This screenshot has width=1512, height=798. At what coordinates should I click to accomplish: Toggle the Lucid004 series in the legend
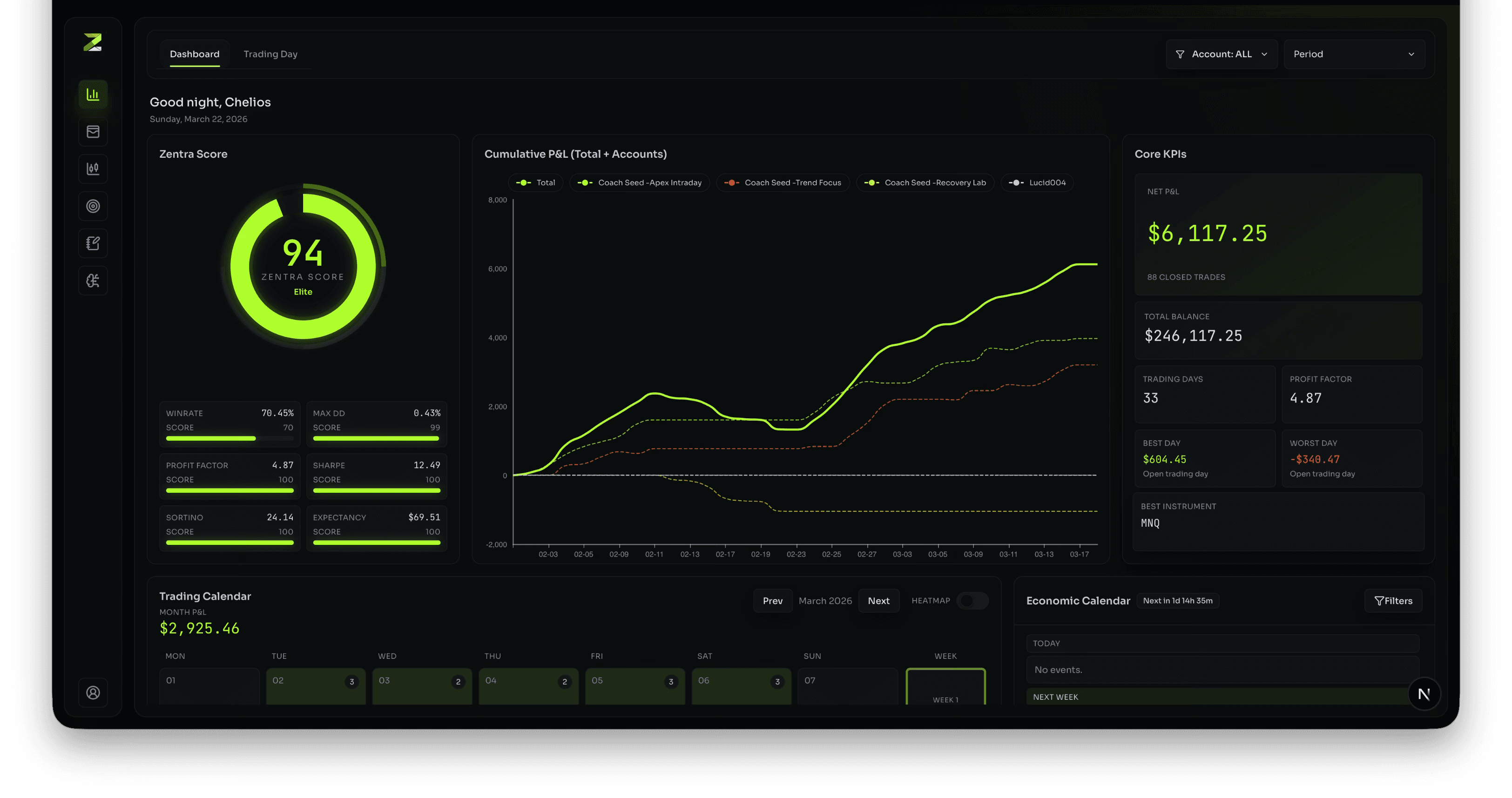click(1037, 182)
